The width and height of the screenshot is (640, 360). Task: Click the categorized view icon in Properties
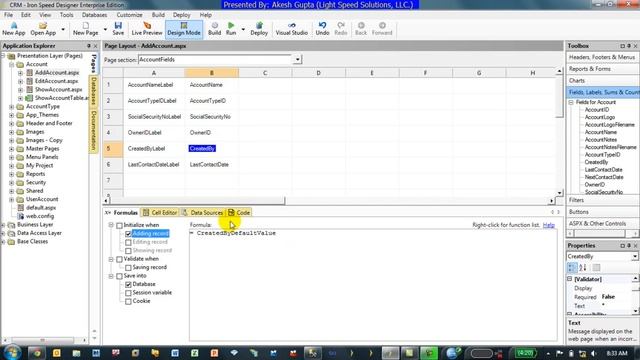pyautogui.click(x=572, y=268)
